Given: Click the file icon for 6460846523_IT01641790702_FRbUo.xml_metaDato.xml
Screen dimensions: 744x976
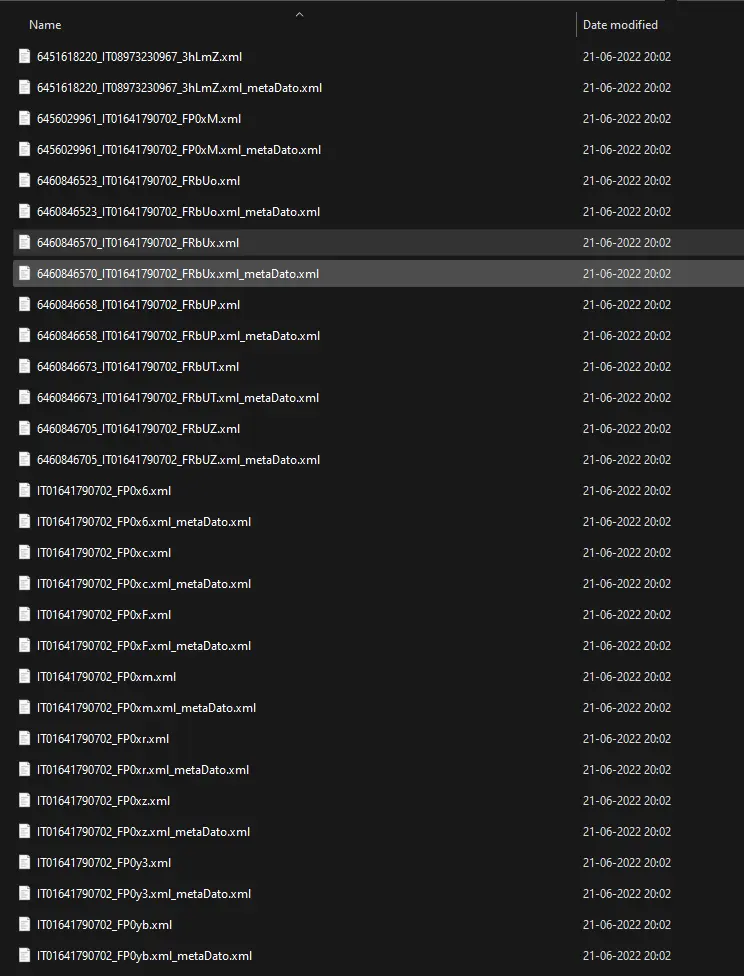Looking at the screenshot, I should tap(25, 212).
